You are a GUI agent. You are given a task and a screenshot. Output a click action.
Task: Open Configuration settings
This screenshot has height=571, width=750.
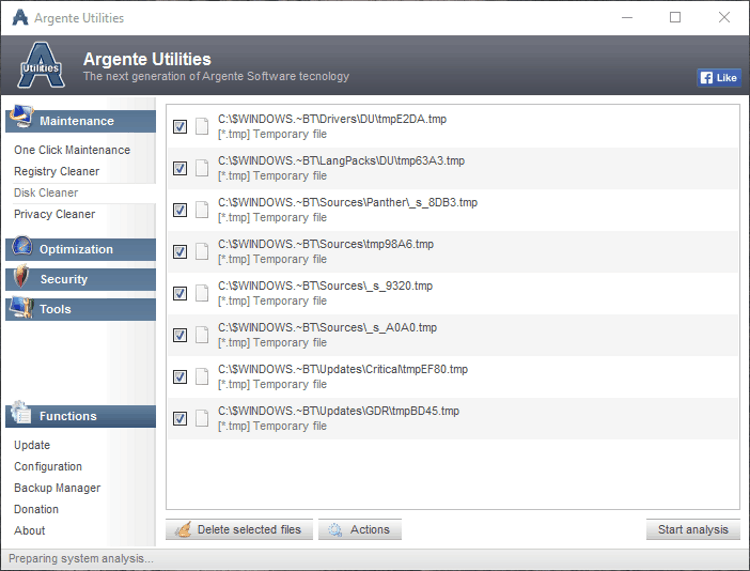pos(48,466)
